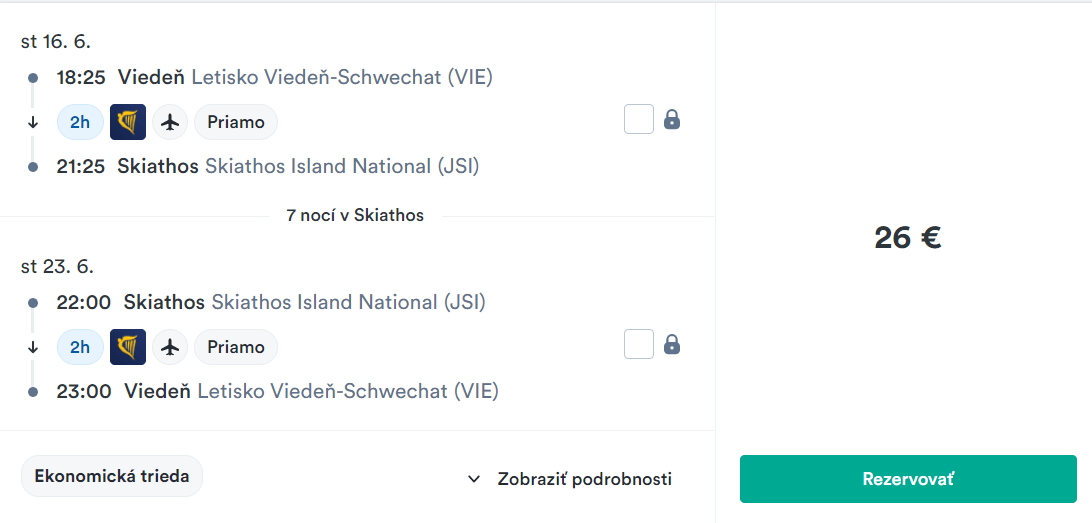Screen dimensions: 1092x523
Task: Click lock icon beside outbound flight
Action: pos(672,120)
